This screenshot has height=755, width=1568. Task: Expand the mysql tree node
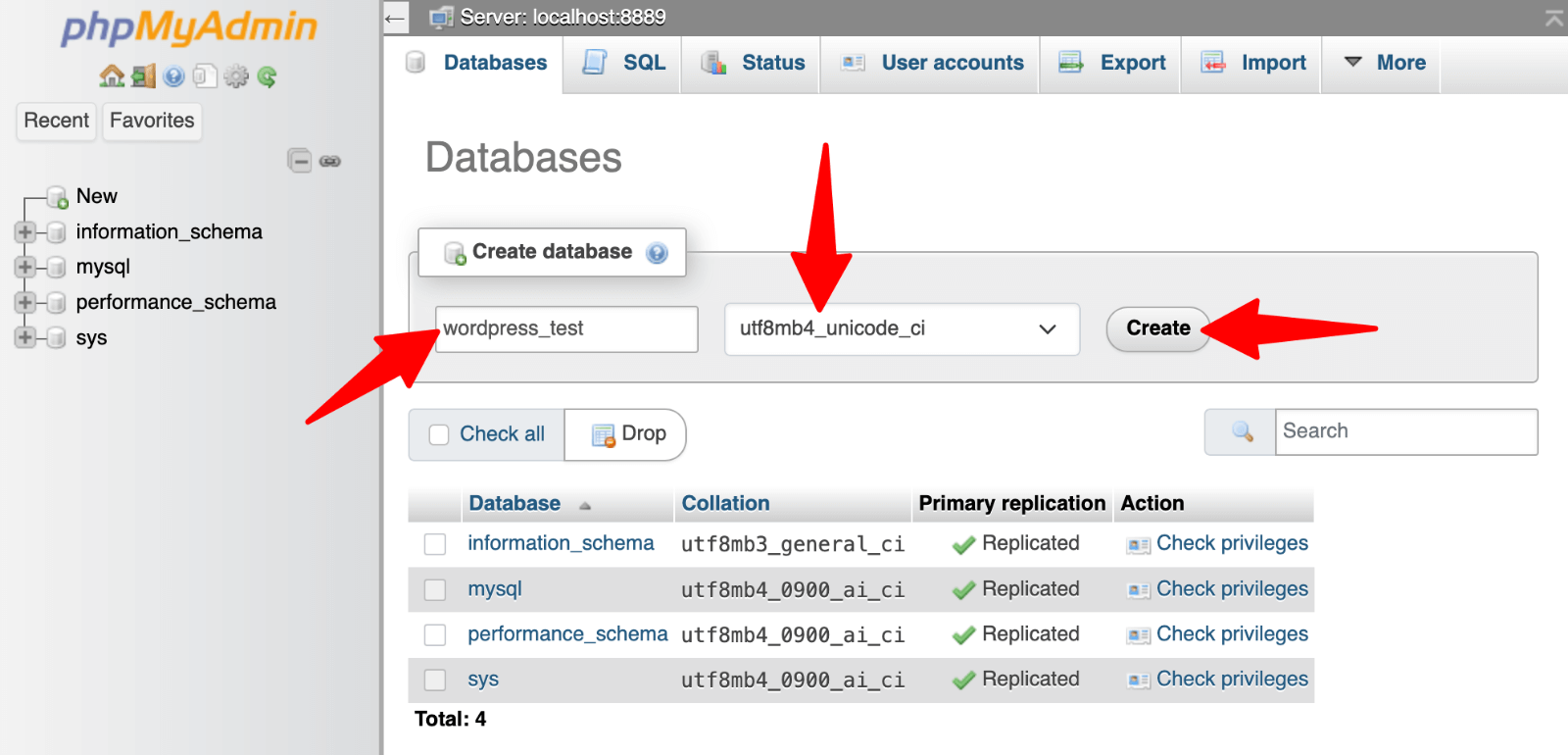pos(25,267)
